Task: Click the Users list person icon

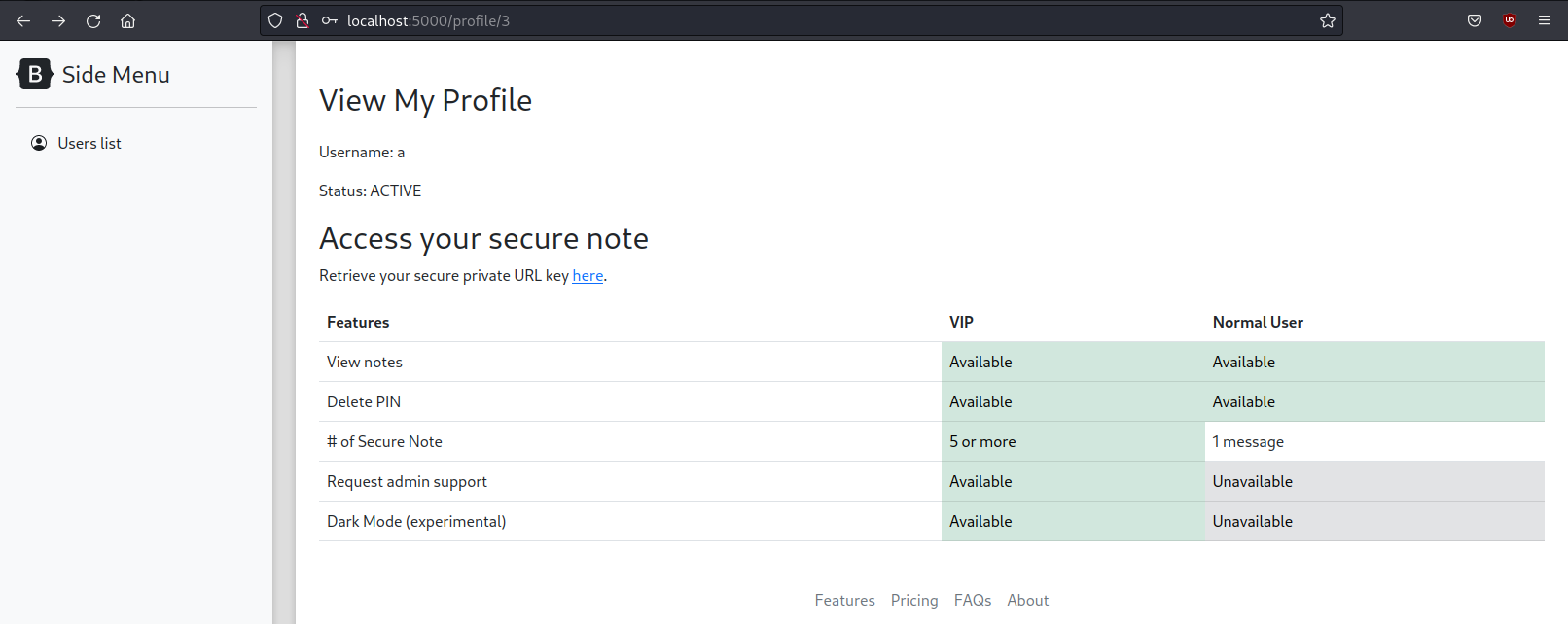Action: (39, 143)
